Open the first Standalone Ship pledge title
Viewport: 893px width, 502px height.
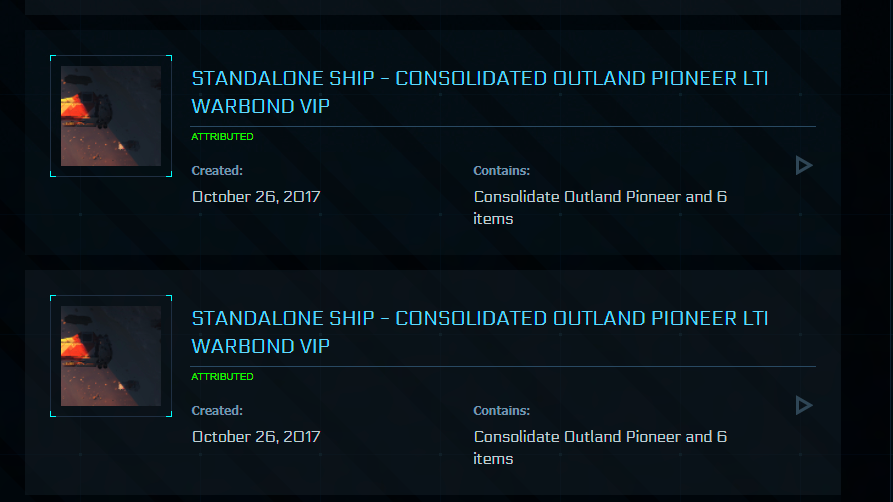[x=480, y=79]
